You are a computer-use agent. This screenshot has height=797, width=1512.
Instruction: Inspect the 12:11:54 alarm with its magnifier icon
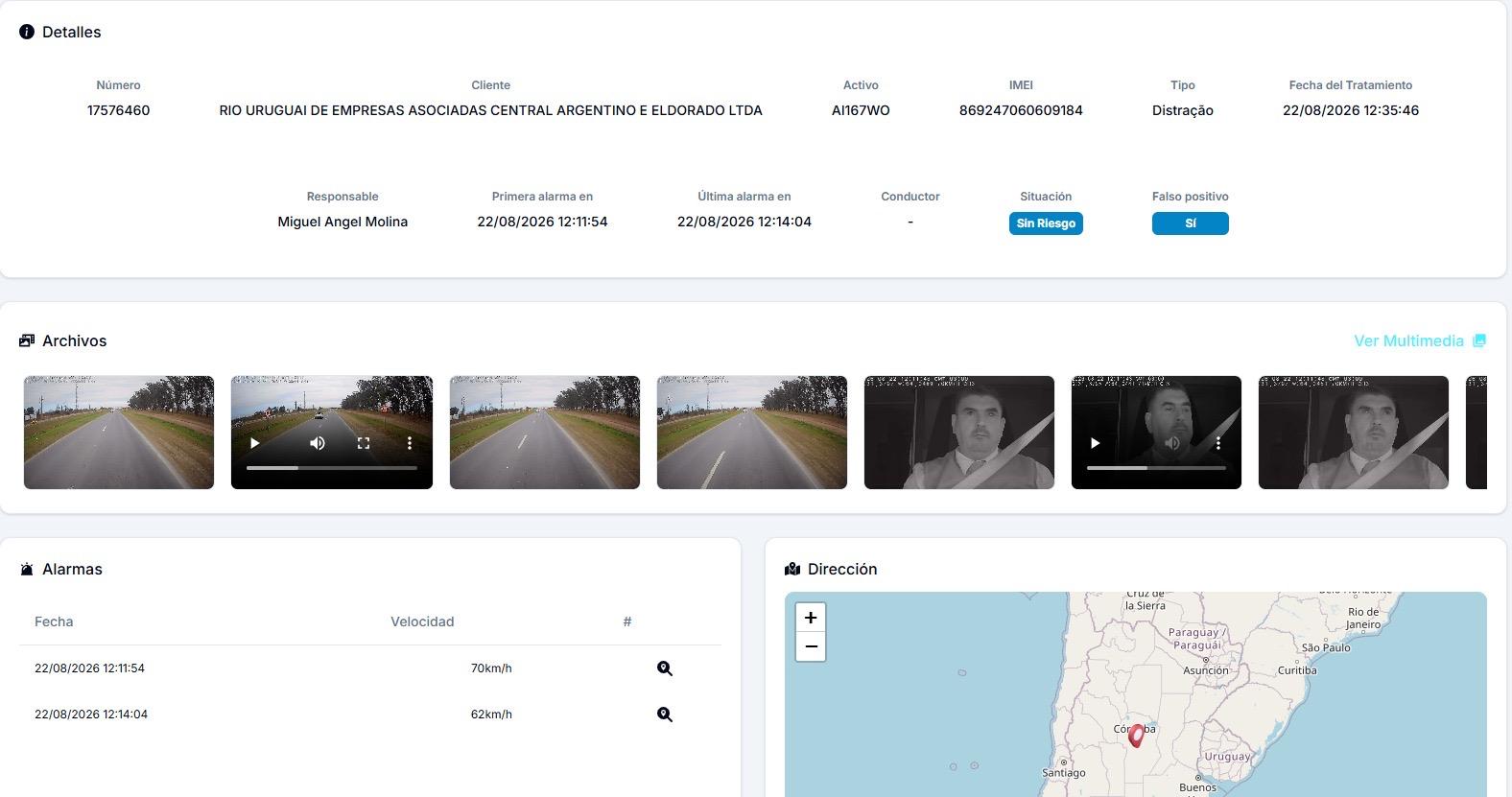(665, 668)
